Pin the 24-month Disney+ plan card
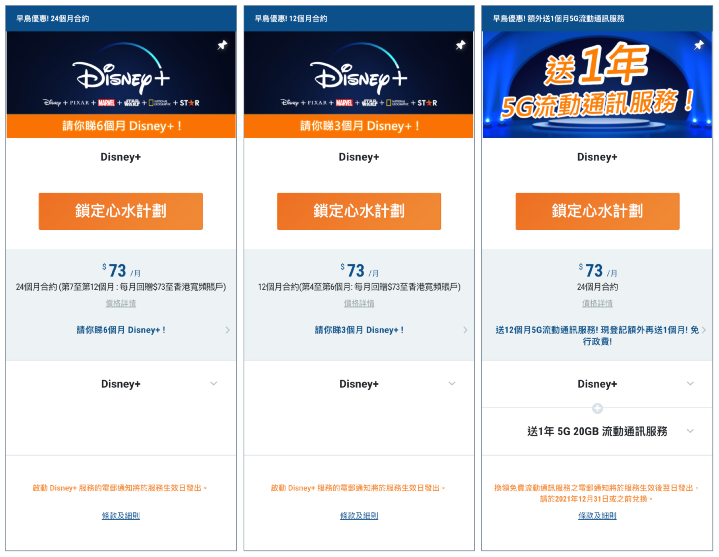719x557 pixels. [x=222, y=45]
